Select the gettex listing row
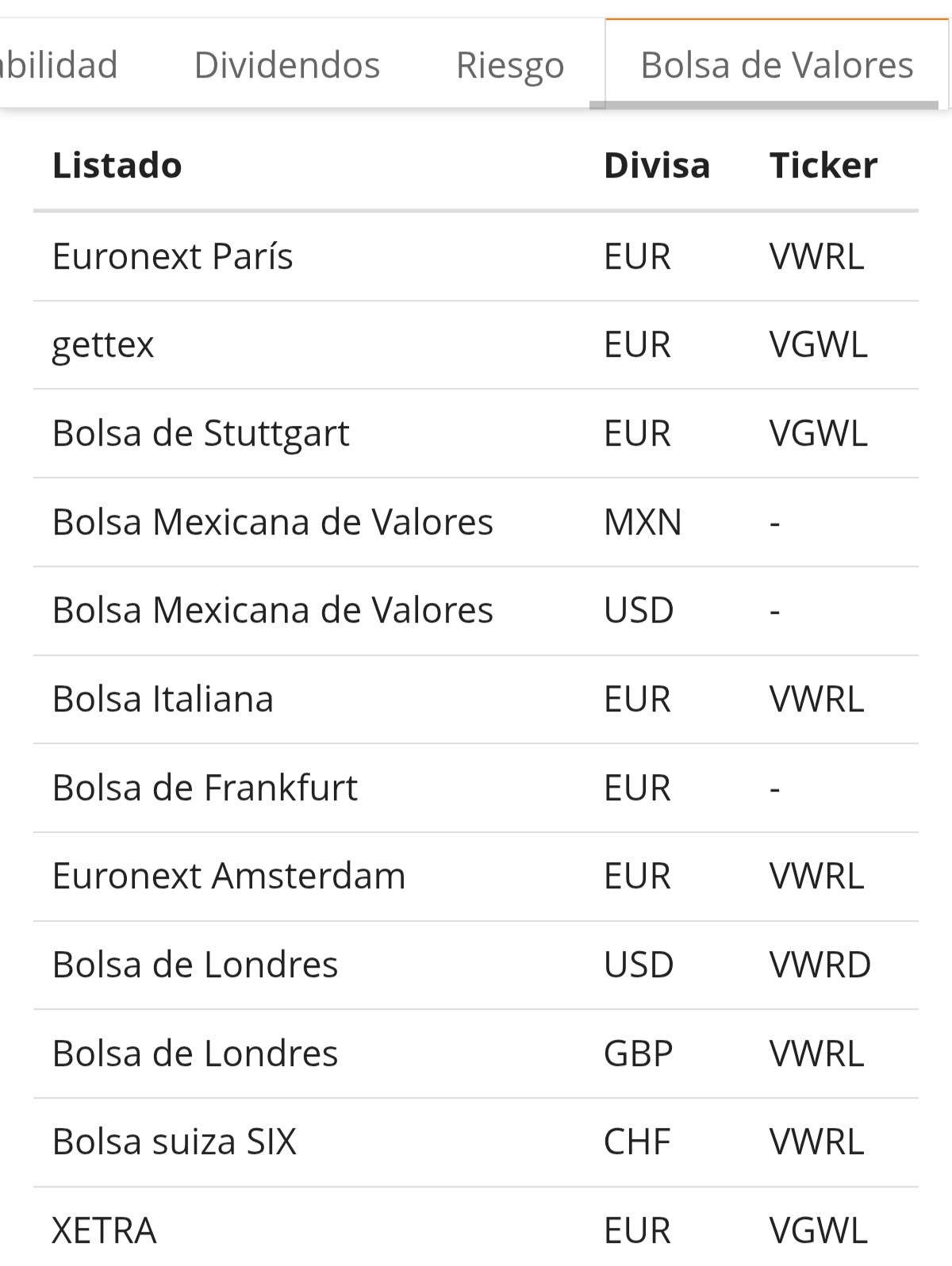The image size is (952, 1266). (476, 345)
